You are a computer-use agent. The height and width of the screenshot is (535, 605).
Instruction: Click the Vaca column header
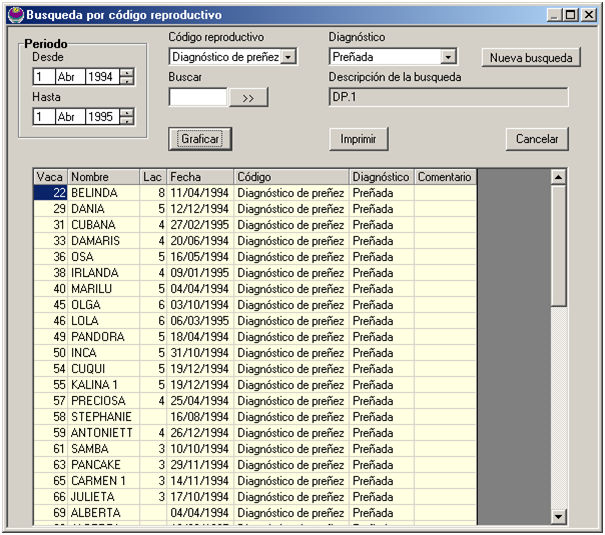[x=51, y=177]
